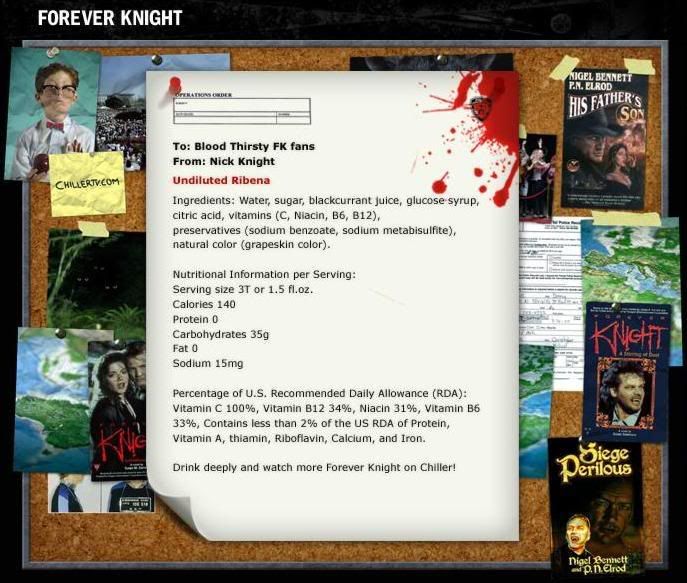Click the 'From: Nick Knight' line
Viewport: 687px width, 583px height.
pos(223,161)
